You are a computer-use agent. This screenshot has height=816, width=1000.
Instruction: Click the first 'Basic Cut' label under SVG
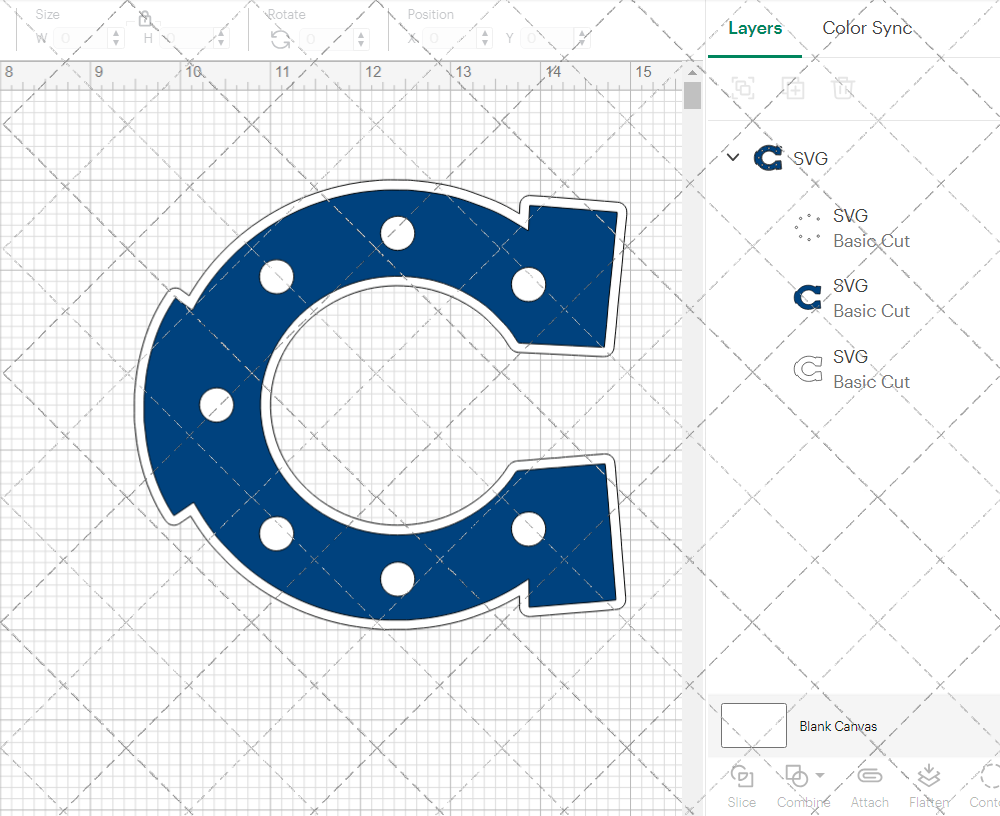pyautogui.click(x=871, y=241)
